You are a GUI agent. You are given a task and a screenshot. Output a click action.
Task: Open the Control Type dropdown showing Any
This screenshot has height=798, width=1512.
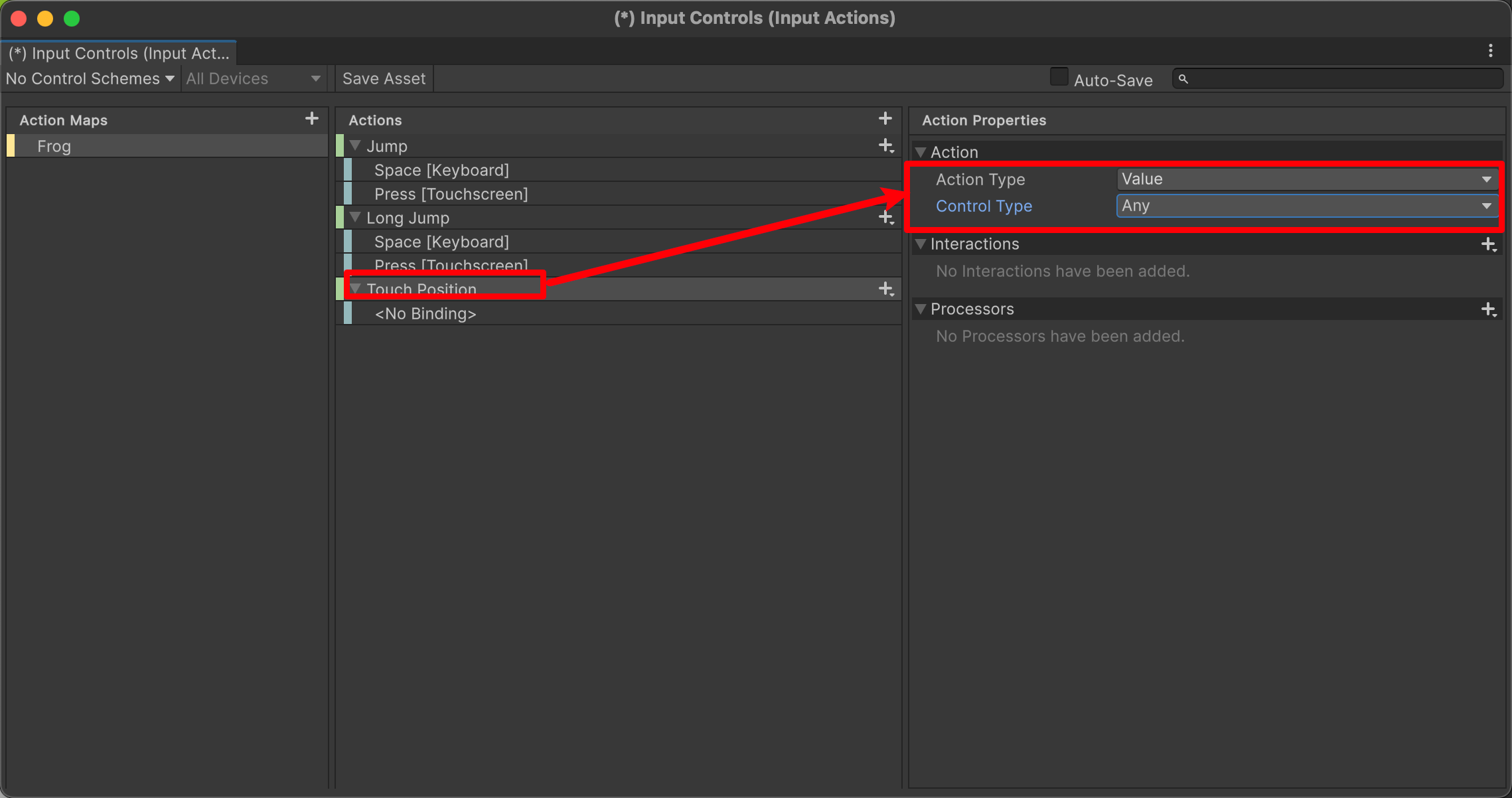[1306, 206]
